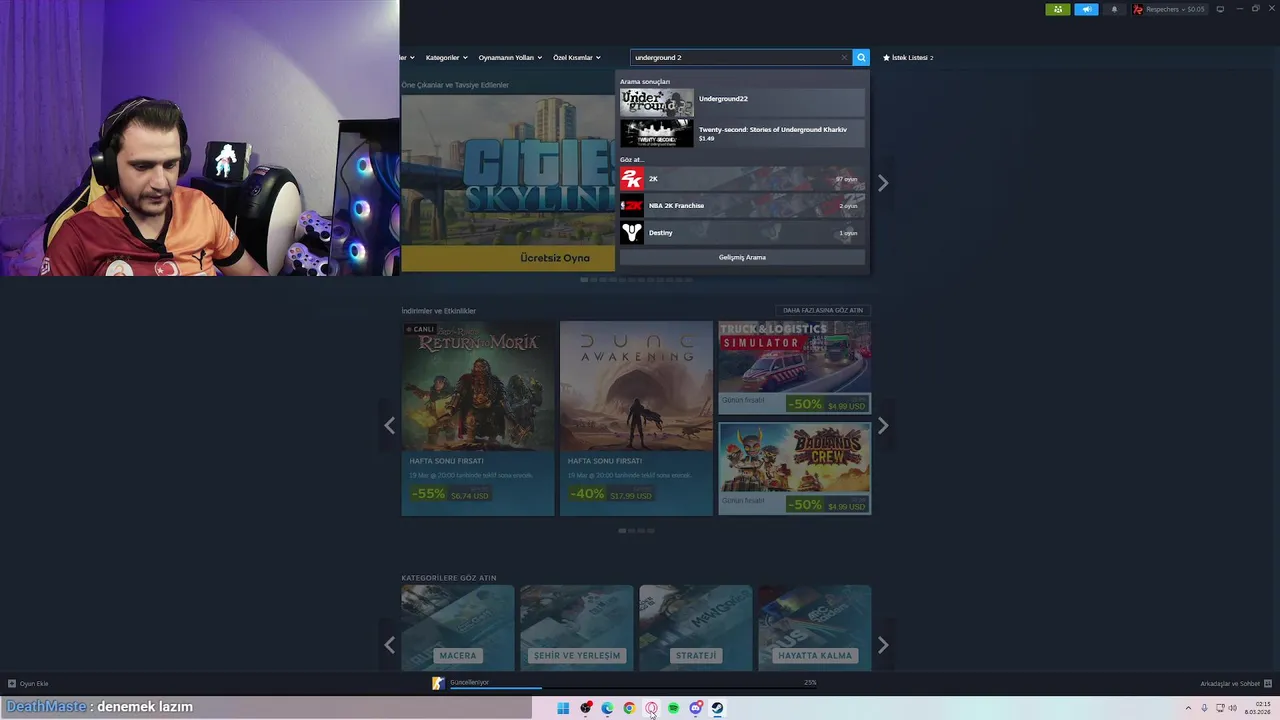The image size is (1280, 720).
Task: Open the Destiny logo result
Action: coord(631,233)
